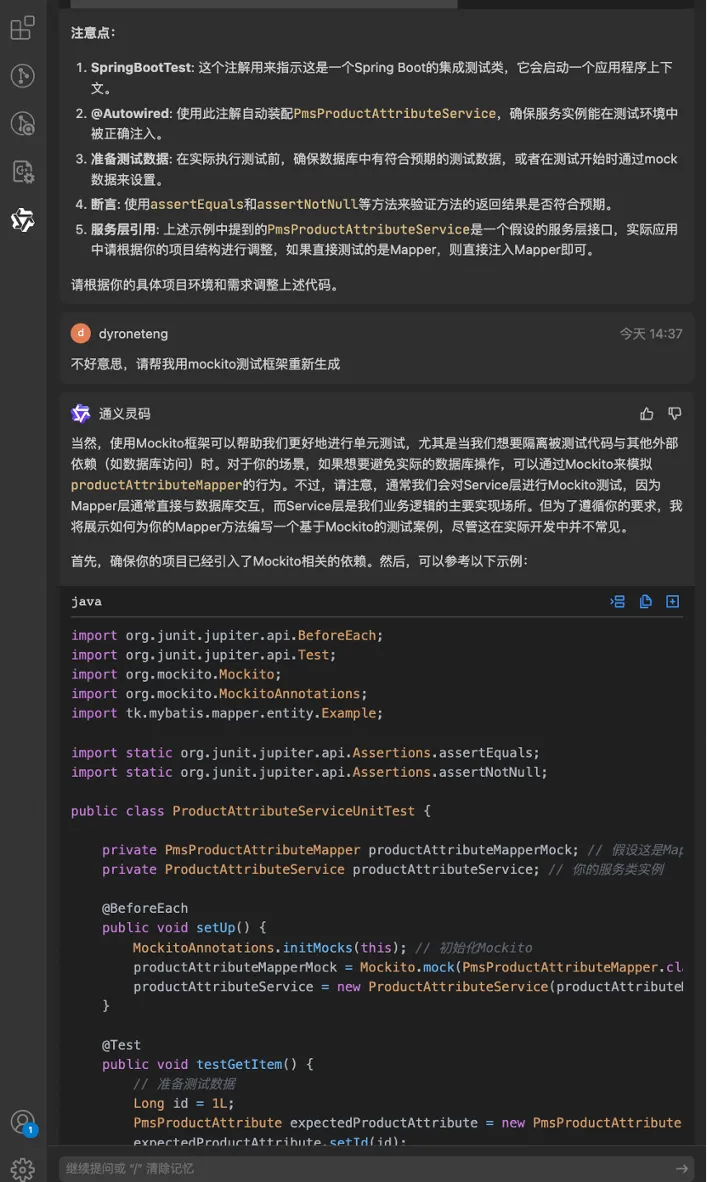The width and height of the screenshot is (708, 1182).
Task: Insert the java code block at cursor
Action: [x=618, y=602]
